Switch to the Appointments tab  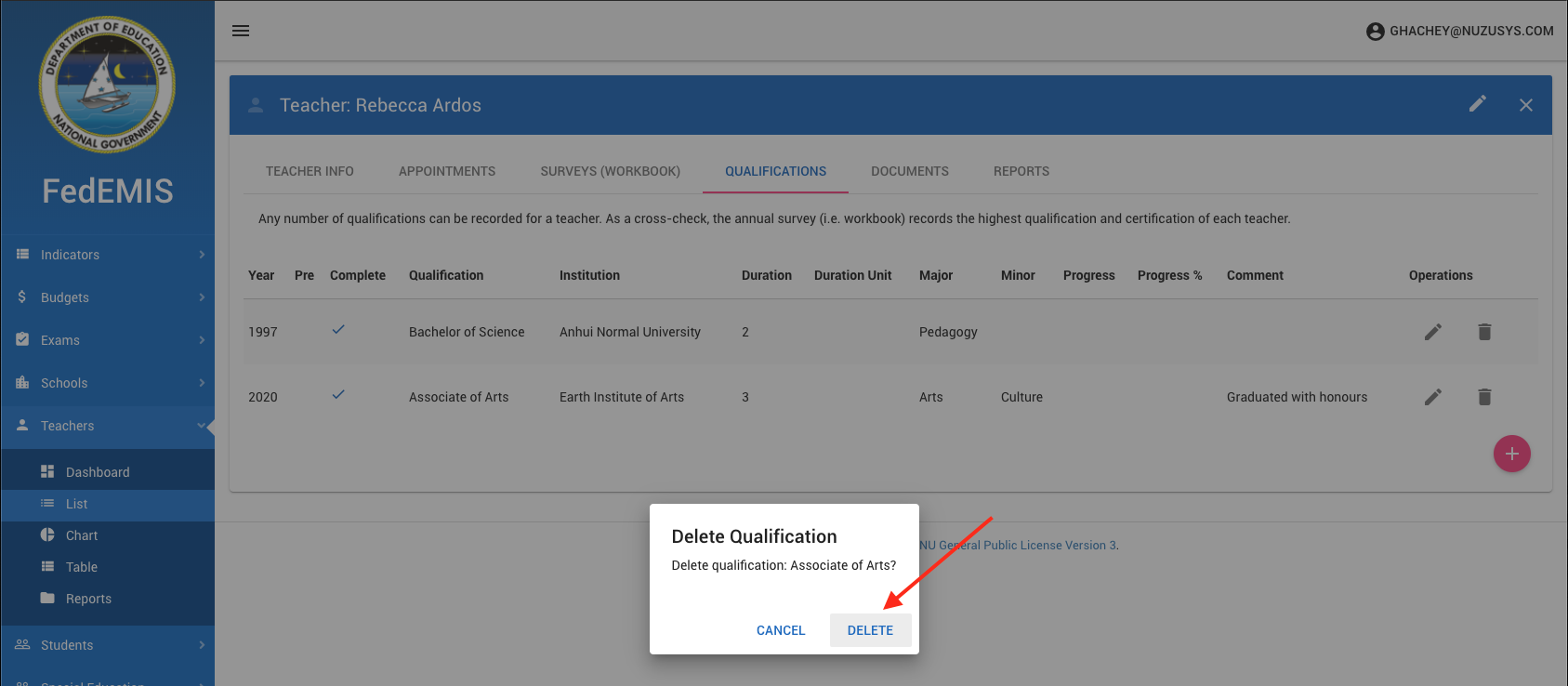447,171
